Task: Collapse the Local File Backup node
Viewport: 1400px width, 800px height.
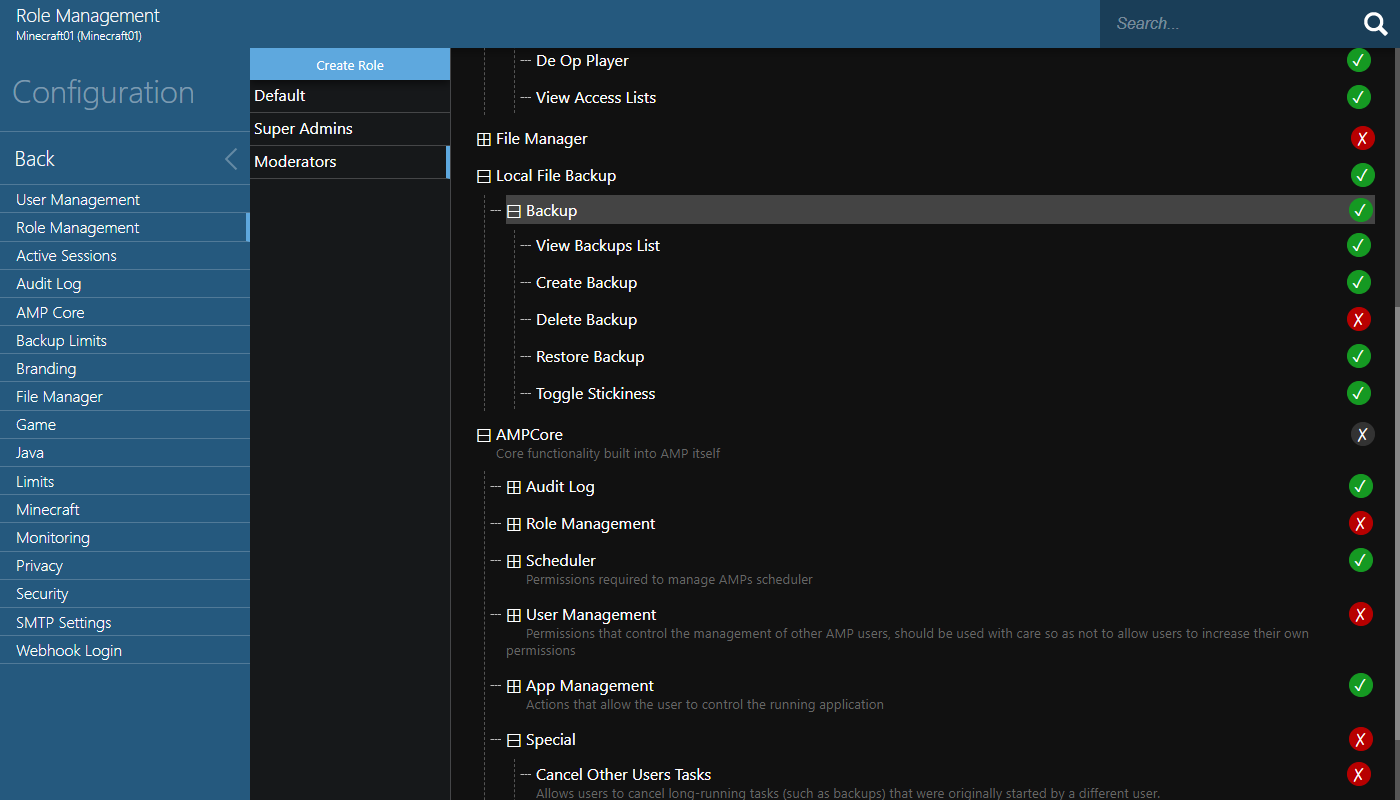Action: coord(484,177)
